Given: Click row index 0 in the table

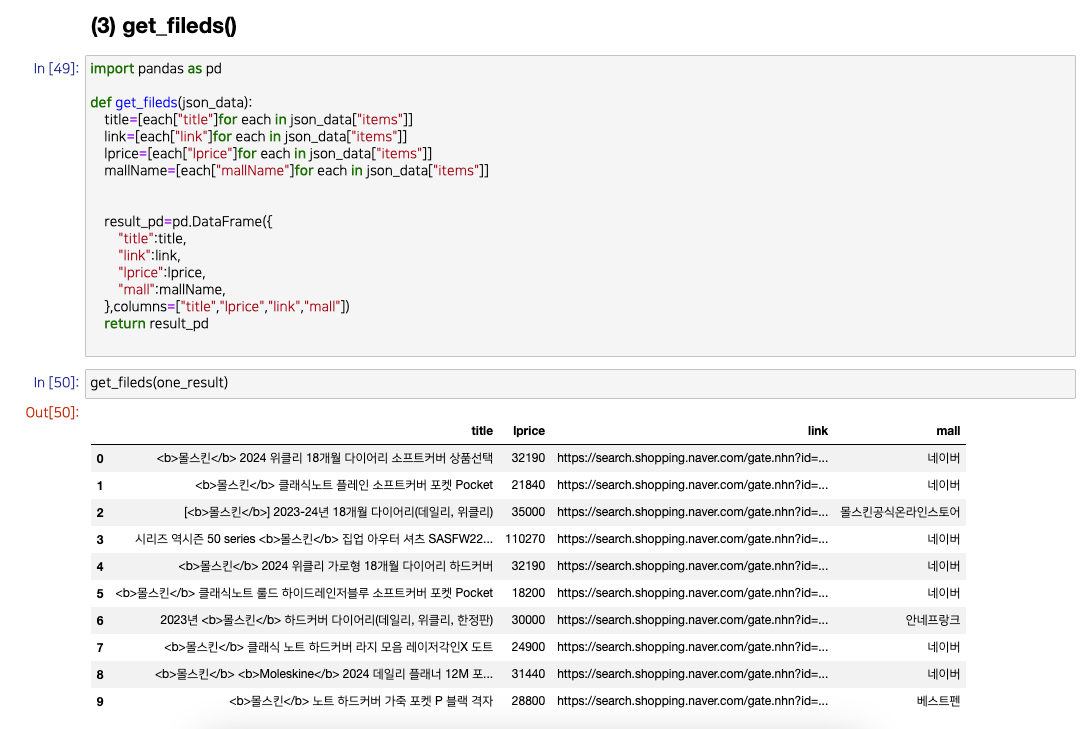Looking at the screenshot, I should 100,459.
